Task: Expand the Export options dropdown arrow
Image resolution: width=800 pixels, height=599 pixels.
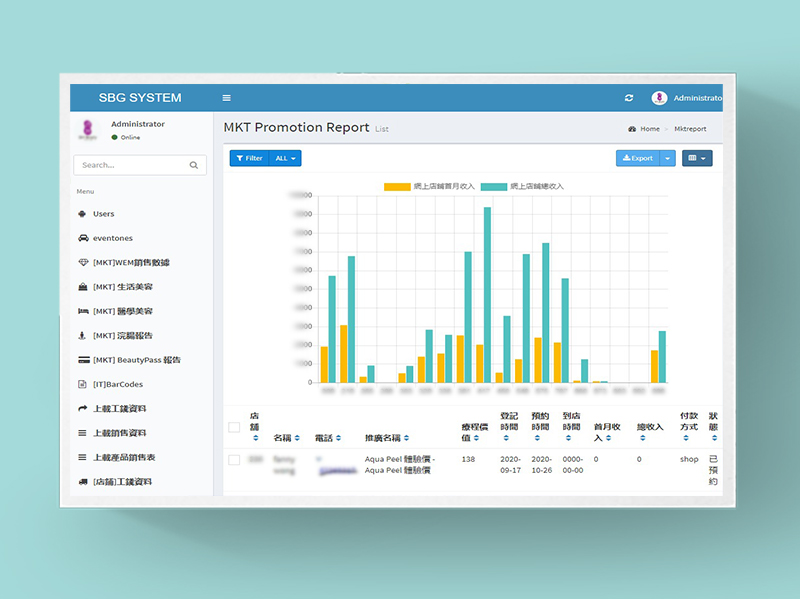Action: (x=668, y=158)
